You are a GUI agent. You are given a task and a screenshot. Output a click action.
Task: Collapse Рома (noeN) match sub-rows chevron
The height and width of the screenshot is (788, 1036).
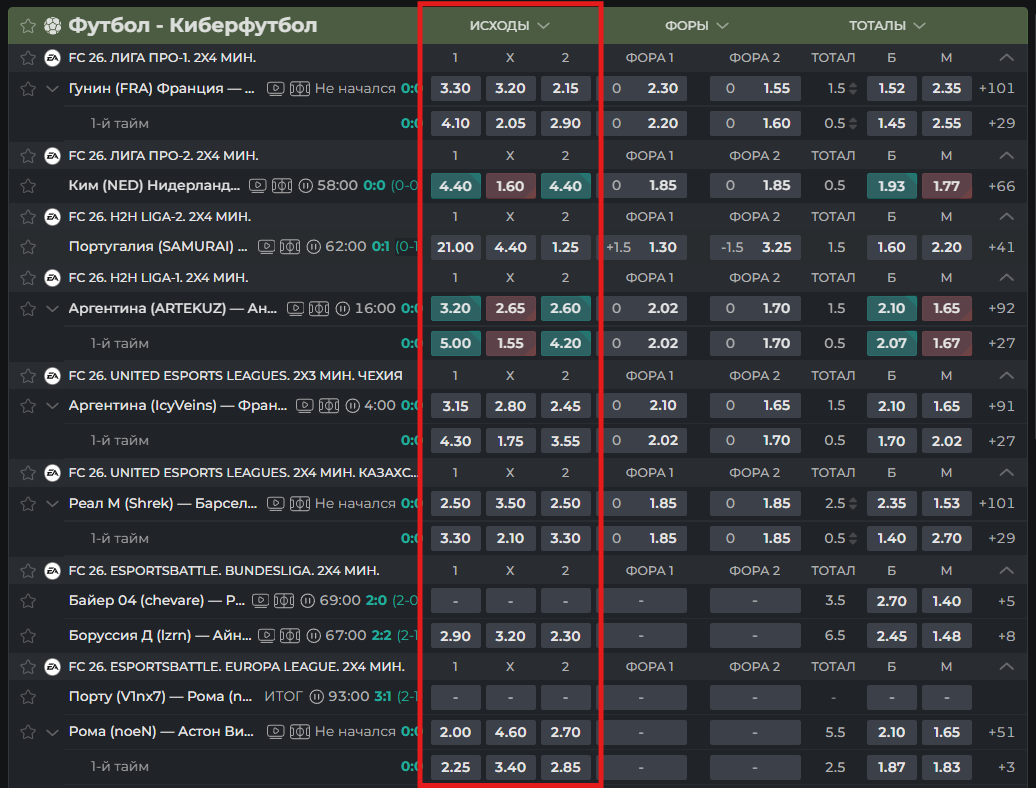tap(53, 732)
